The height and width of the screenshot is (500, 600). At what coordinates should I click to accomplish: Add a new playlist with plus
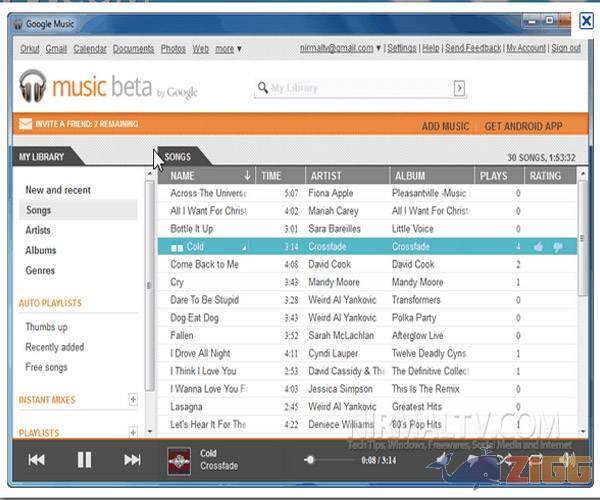coord(133,432)
